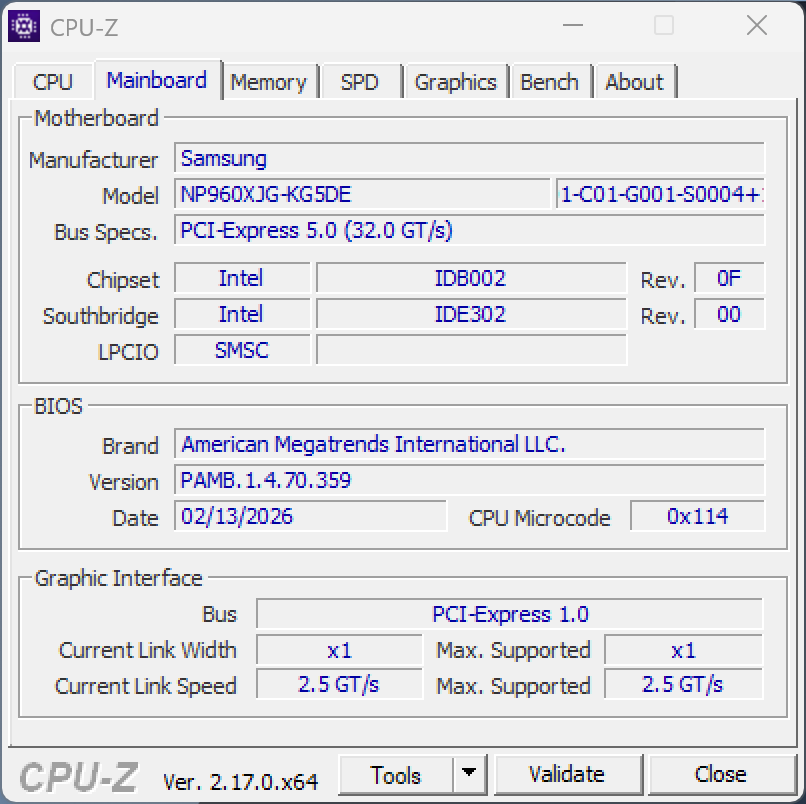Close the window using title bar X

(x=756, y=26)
